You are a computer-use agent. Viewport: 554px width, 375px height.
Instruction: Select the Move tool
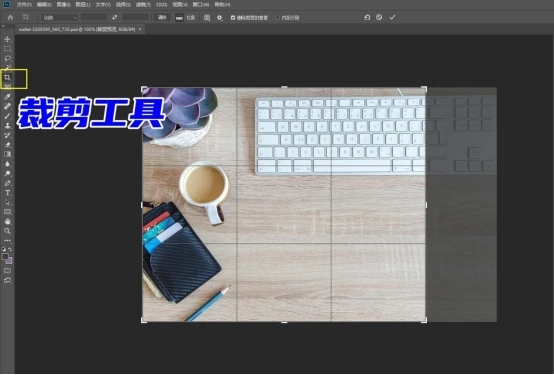coord(7,39)
